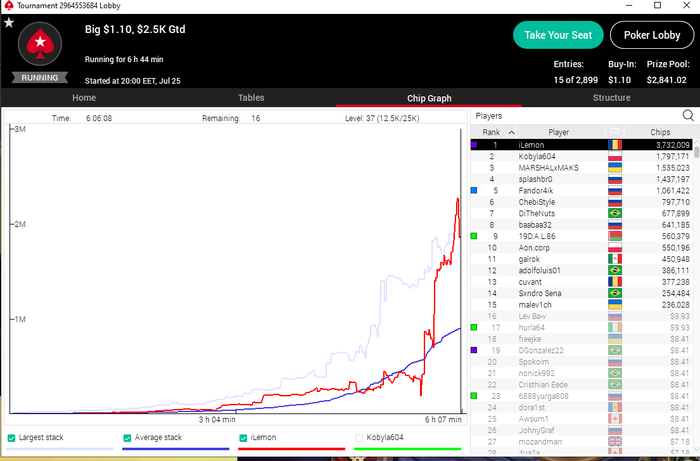Select iLemon row in players list

582,145
